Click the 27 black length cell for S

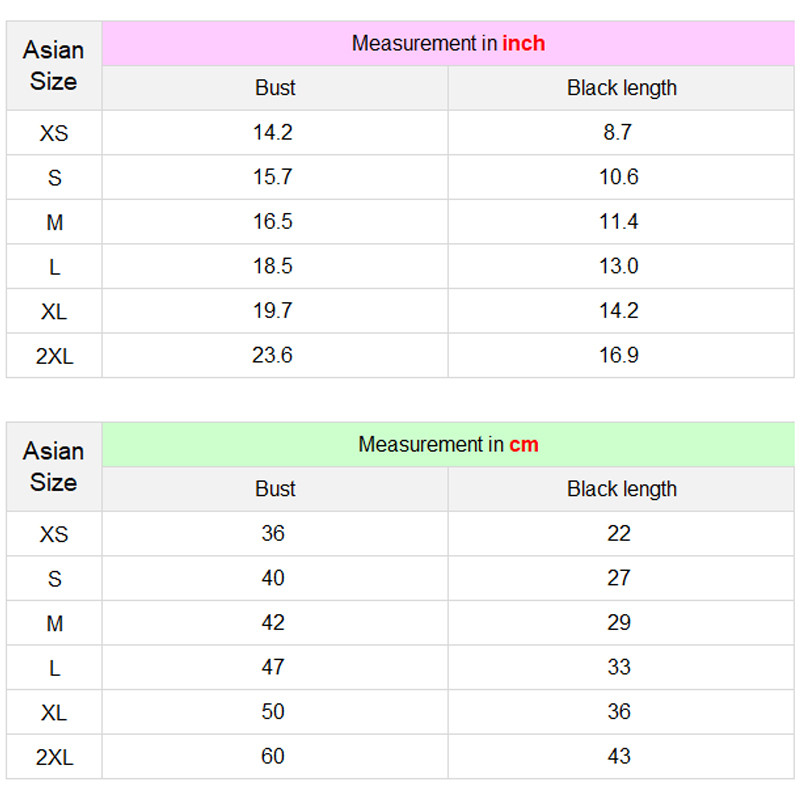[x=618, y=578]
